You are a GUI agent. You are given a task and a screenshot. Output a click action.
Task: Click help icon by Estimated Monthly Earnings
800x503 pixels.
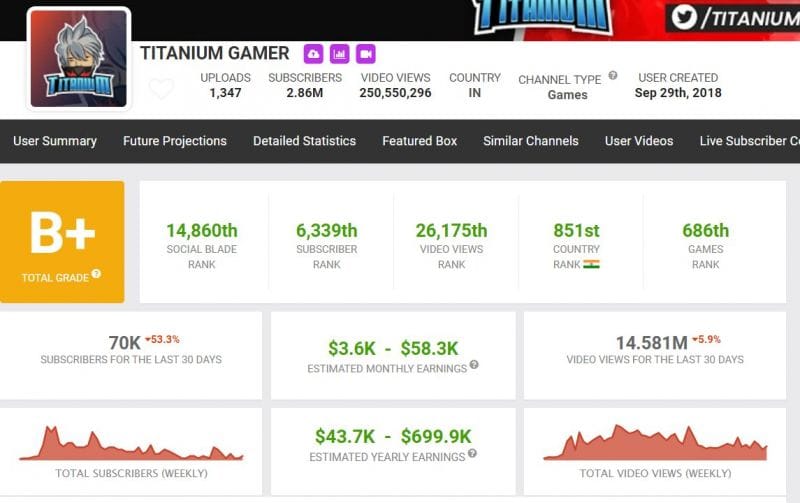coord(474,365)
